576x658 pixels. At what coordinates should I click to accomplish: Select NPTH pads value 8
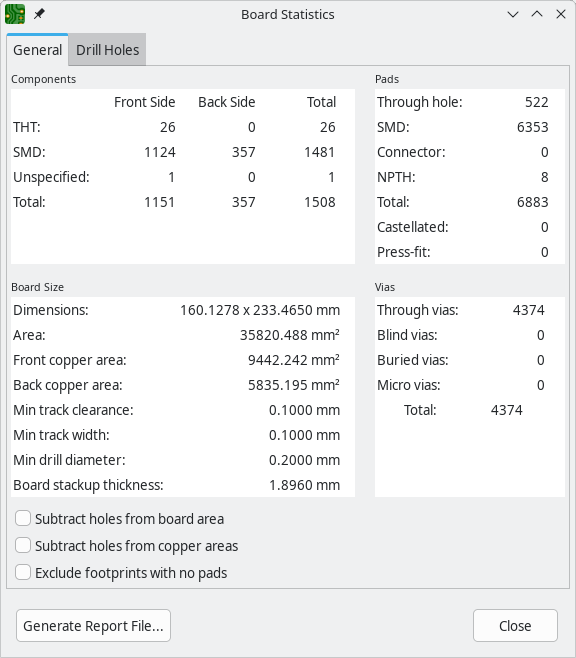click(x=545, y=177)
